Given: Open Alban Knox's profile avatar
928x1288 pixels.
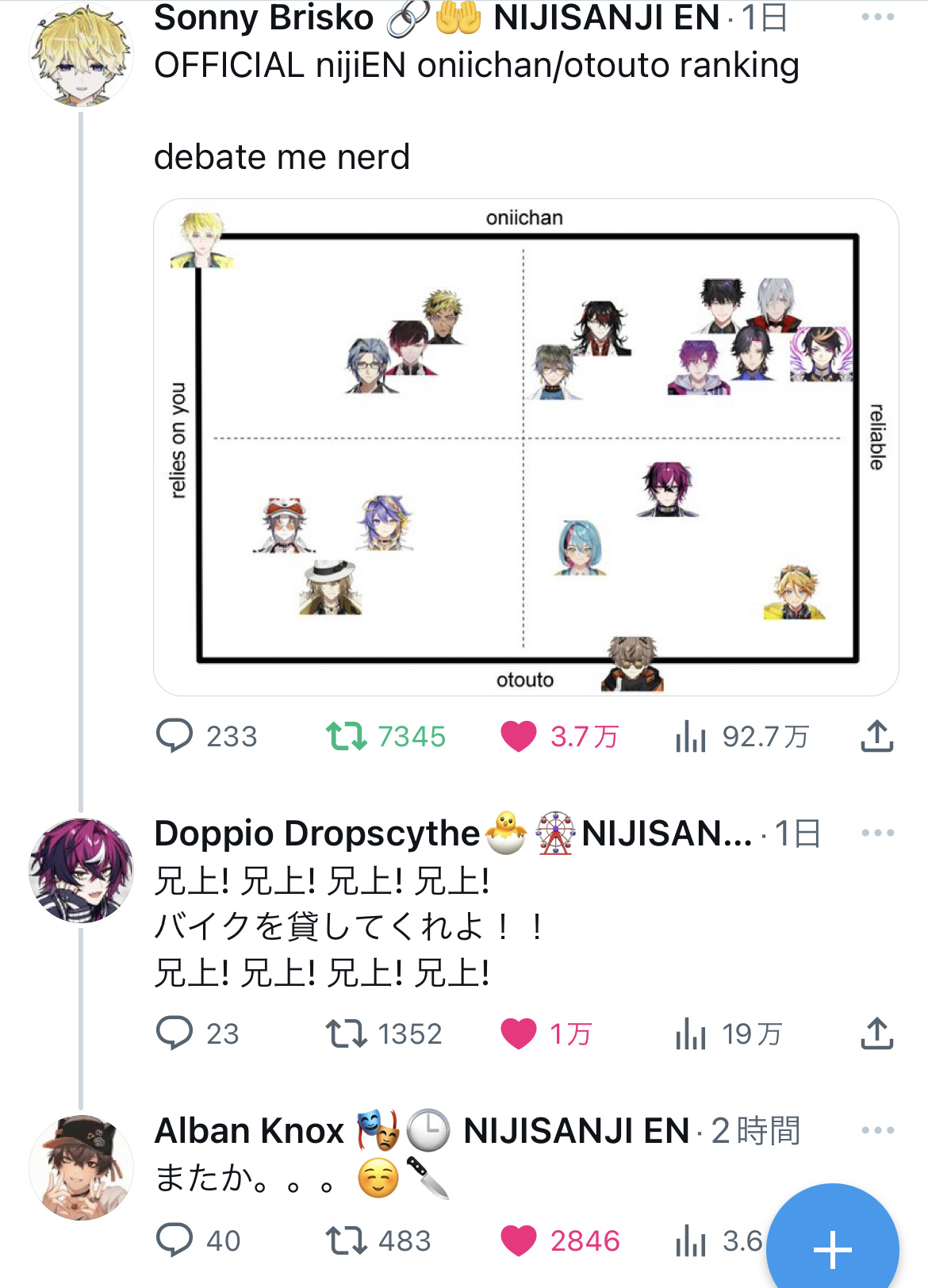Looking at the screenshot, I should pyautogui.click(x=81, y=1167).
